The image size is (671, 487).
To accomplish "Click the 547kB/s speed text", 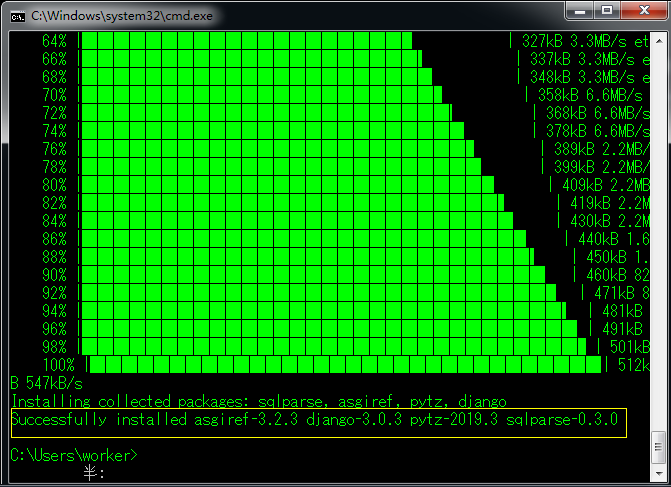I will pyautogui.click(x=54, y=383).
